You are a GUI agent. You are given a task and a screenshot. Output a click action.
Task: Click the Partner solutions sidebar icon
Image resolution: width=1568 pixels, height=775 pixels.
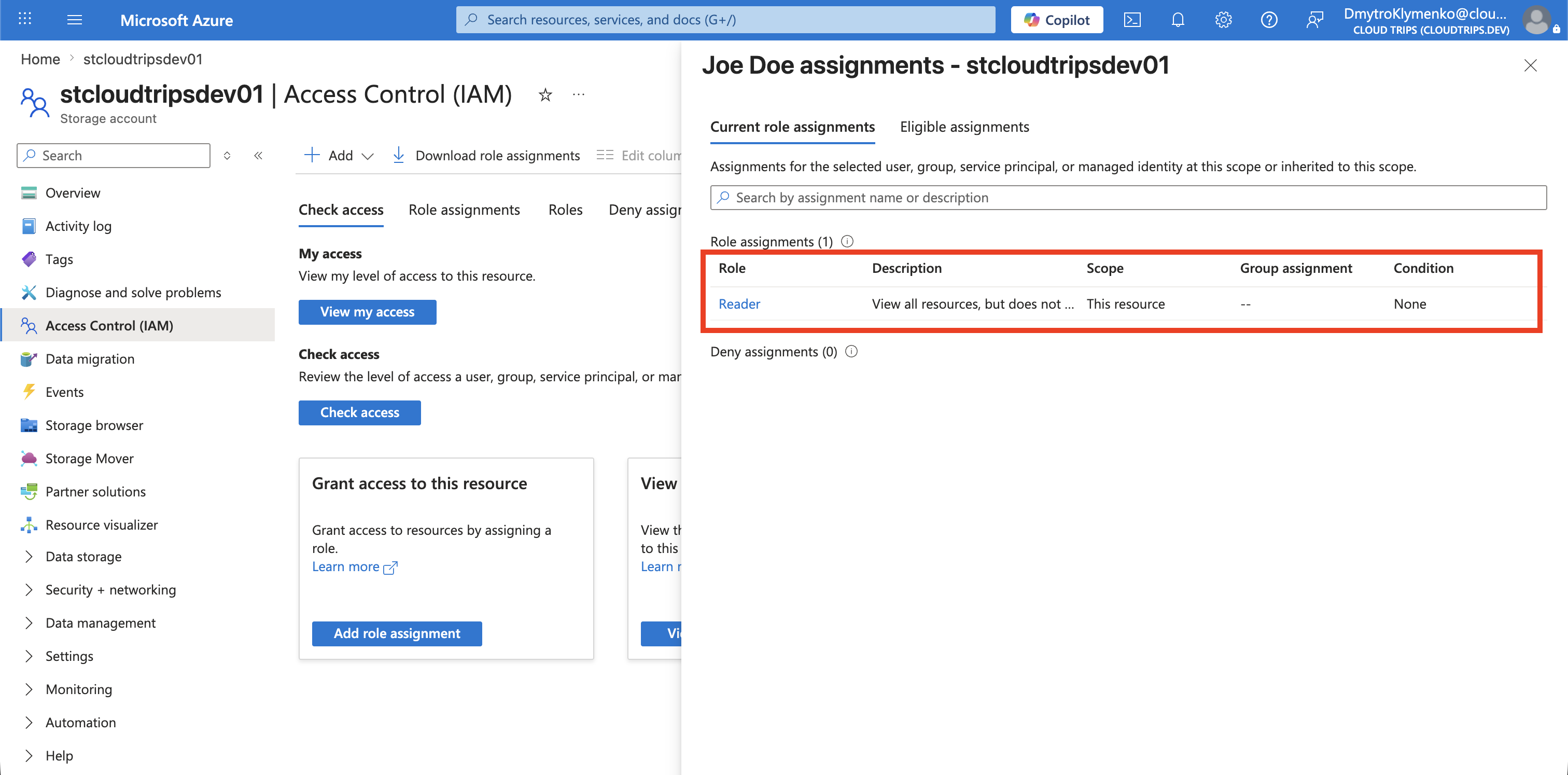[x=29, y=491]
